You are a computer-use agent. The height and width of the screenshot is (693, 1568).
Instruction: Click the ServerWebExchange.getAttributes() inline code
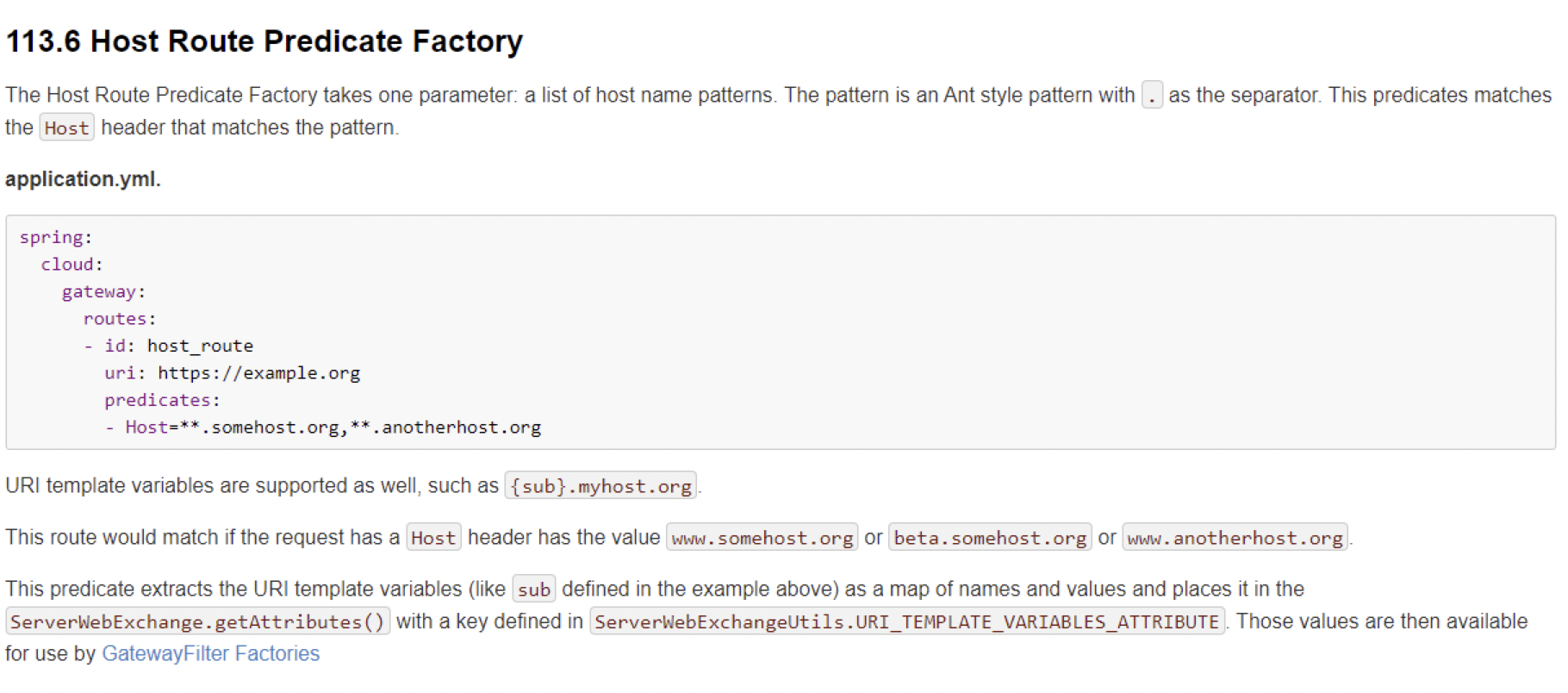[197, 622]
